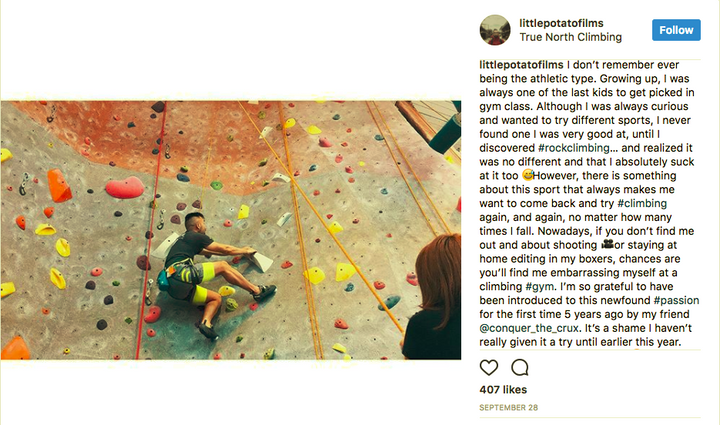Image resolution: width=720 pixels, height=425 pixels.
Task: Click the red-haired person in photo
Action: (x=432, y=297)
